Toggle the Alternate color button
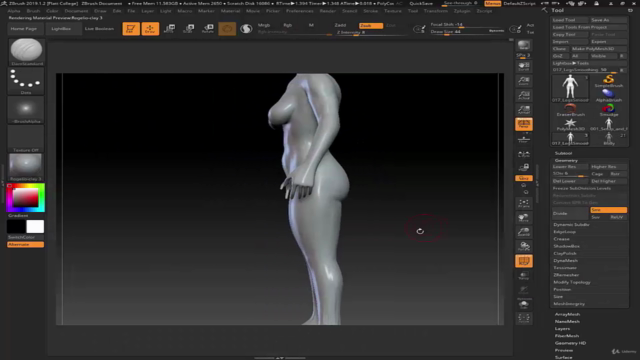 pyautogui.click(x=25, y=244)
